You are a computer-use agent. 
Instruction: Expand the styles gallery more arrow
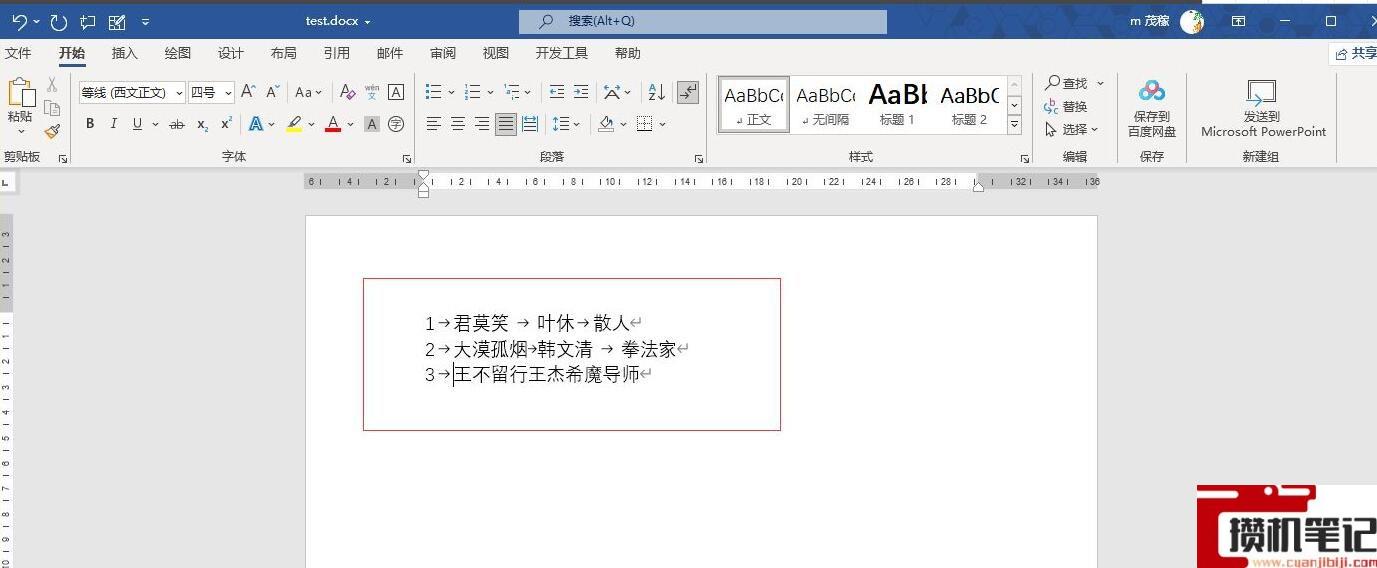pyautogui.click(x=1014, y=126)
